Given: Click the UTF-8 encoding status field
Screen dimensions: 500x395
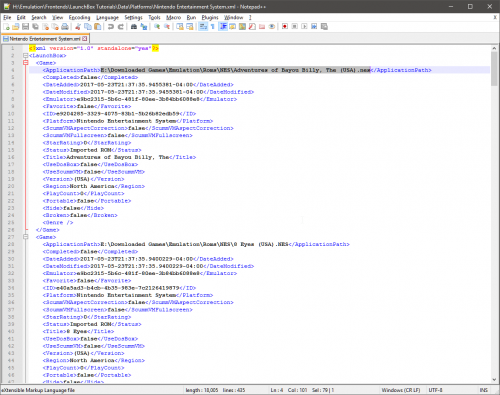Looking at the screenshot, I should click(x=435, y=390).
